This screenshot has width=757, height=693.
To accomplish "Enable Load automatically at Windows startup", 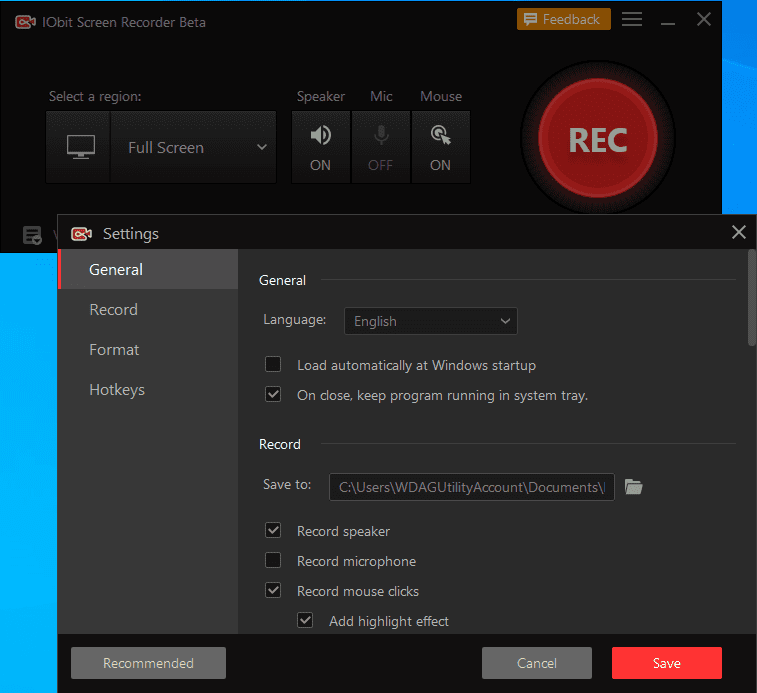I will click(273, 364).
